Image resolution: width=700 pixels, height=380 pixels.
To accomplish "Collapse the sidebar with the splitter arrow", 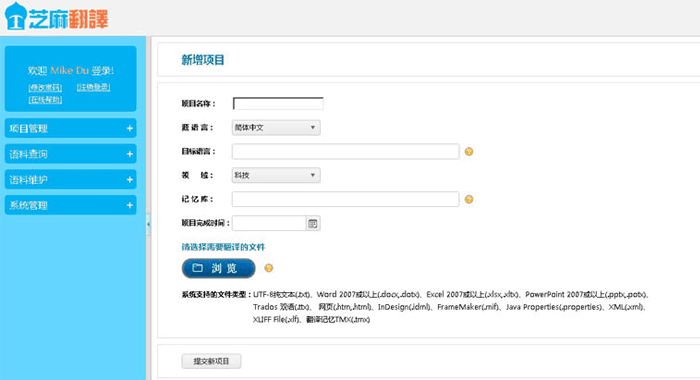I will point(149,224).
